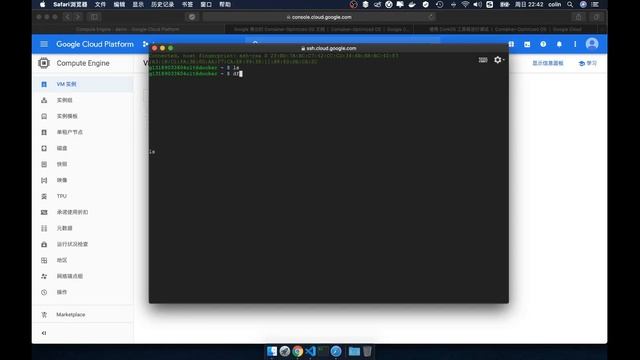Open the three-dot utilities menu in the header

coord(575,44)
